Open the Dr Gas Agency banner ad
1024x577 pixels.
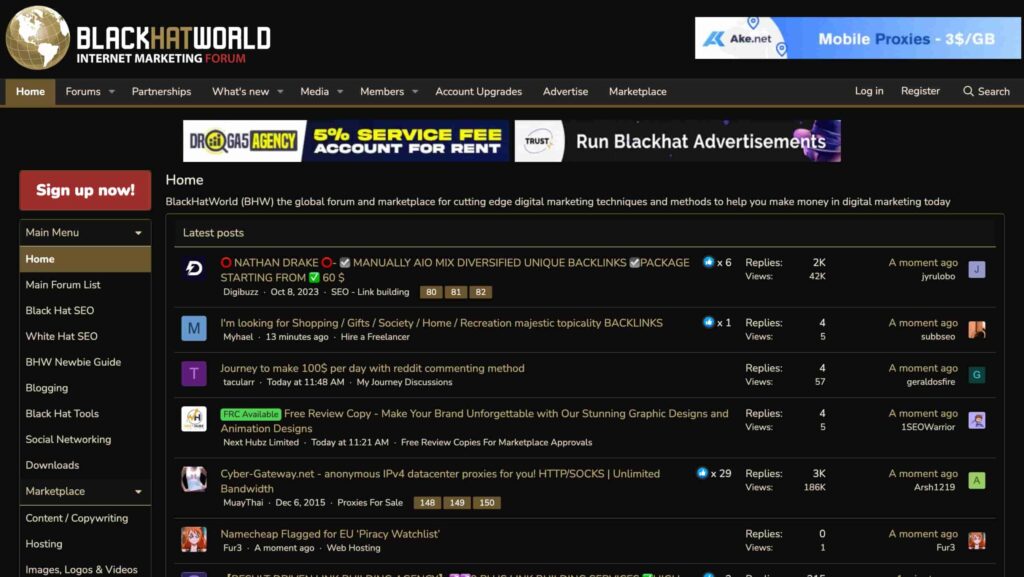[x=346, y=141]
